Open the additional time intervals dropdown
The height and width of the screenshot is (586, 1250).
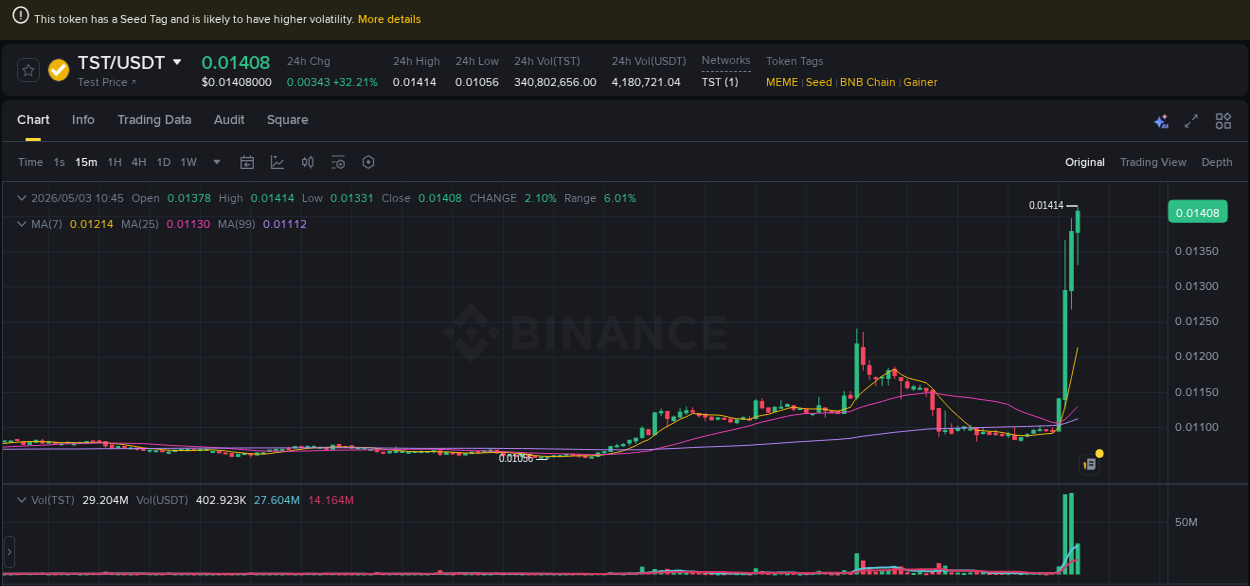click(217, 162)
